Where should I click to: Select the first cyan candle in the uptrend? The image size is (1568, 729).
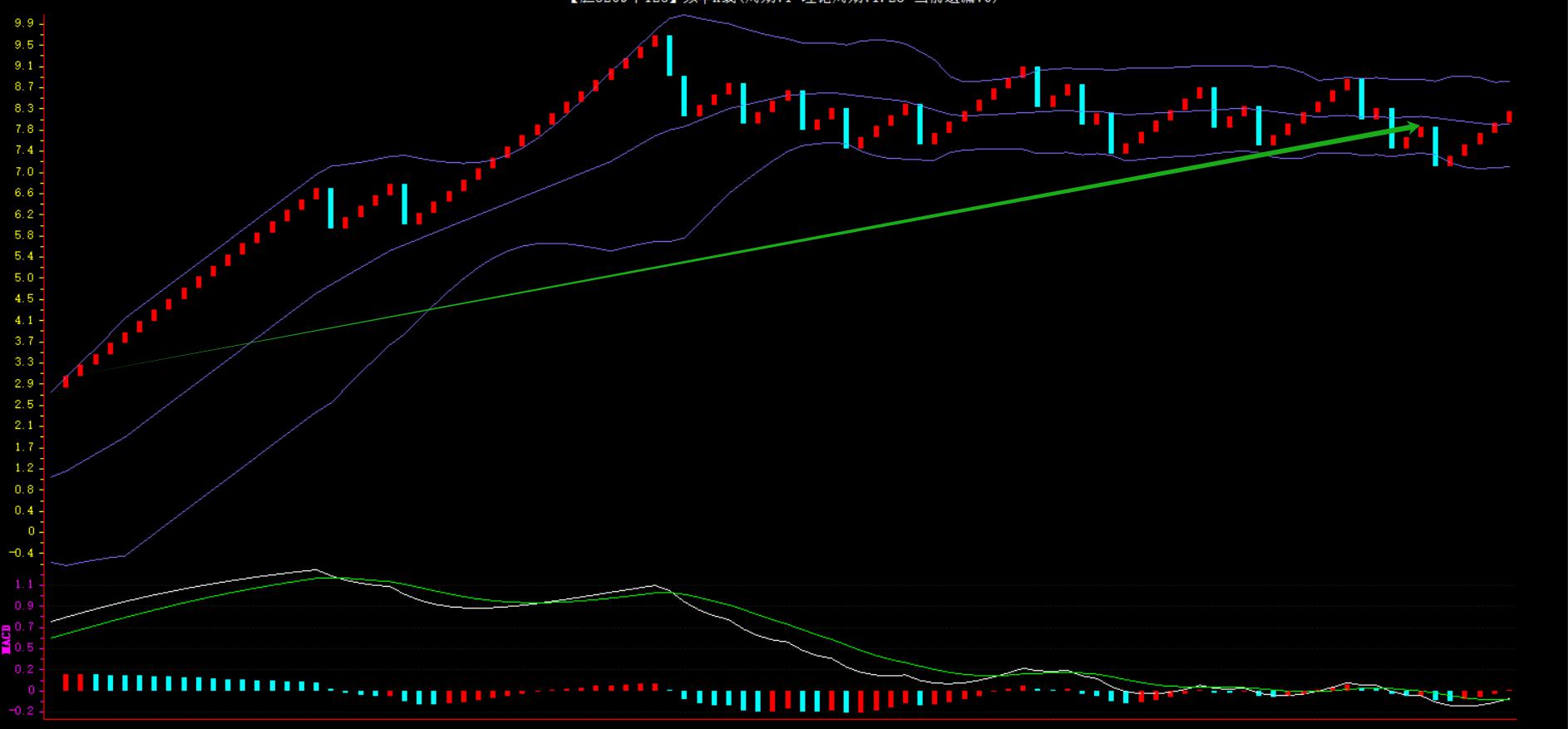(331, 208)
